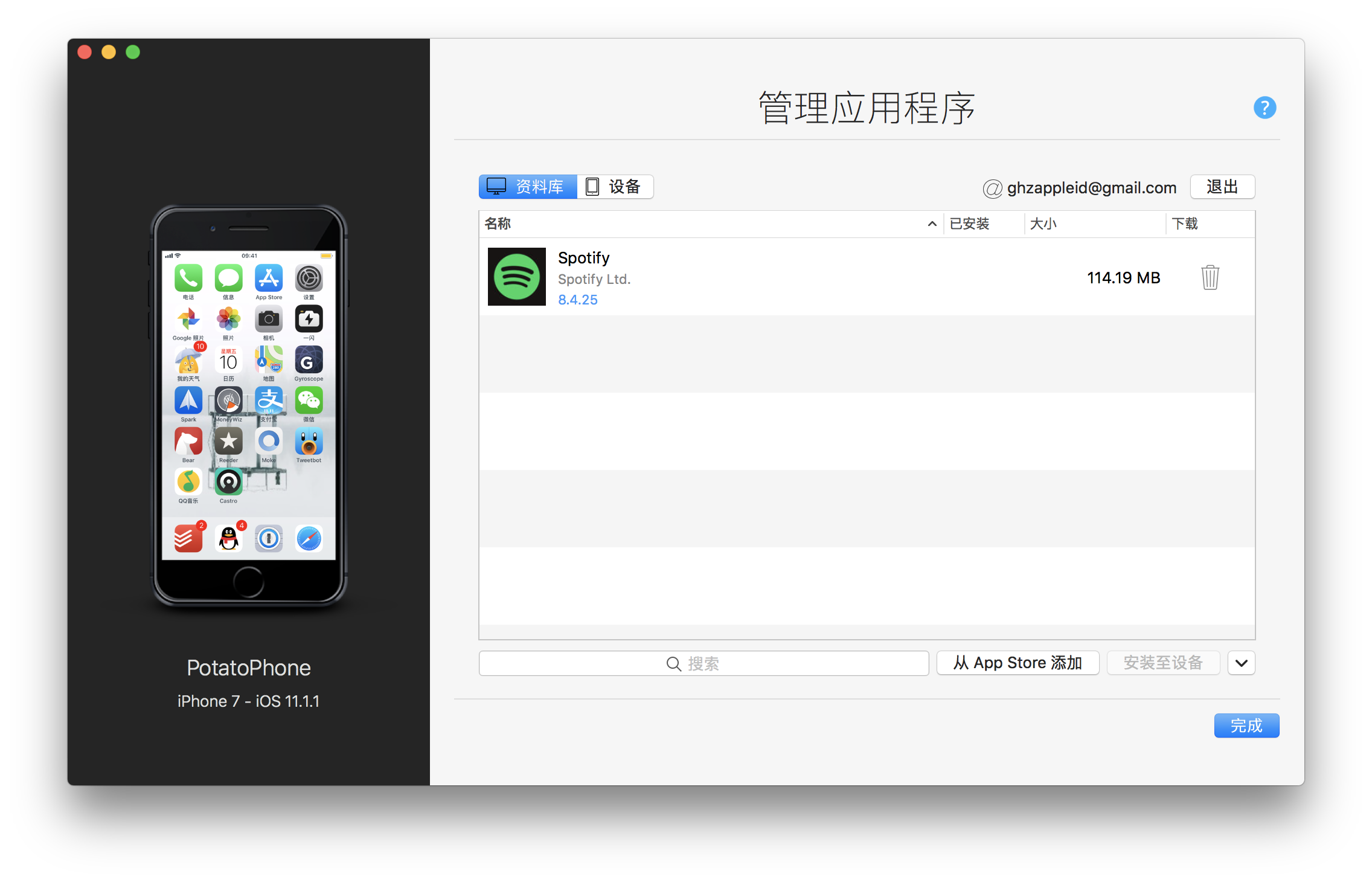Click the MoneyWiz icon on device
The height and width of the screenshot is (882, 1372).
pos(228,401)
